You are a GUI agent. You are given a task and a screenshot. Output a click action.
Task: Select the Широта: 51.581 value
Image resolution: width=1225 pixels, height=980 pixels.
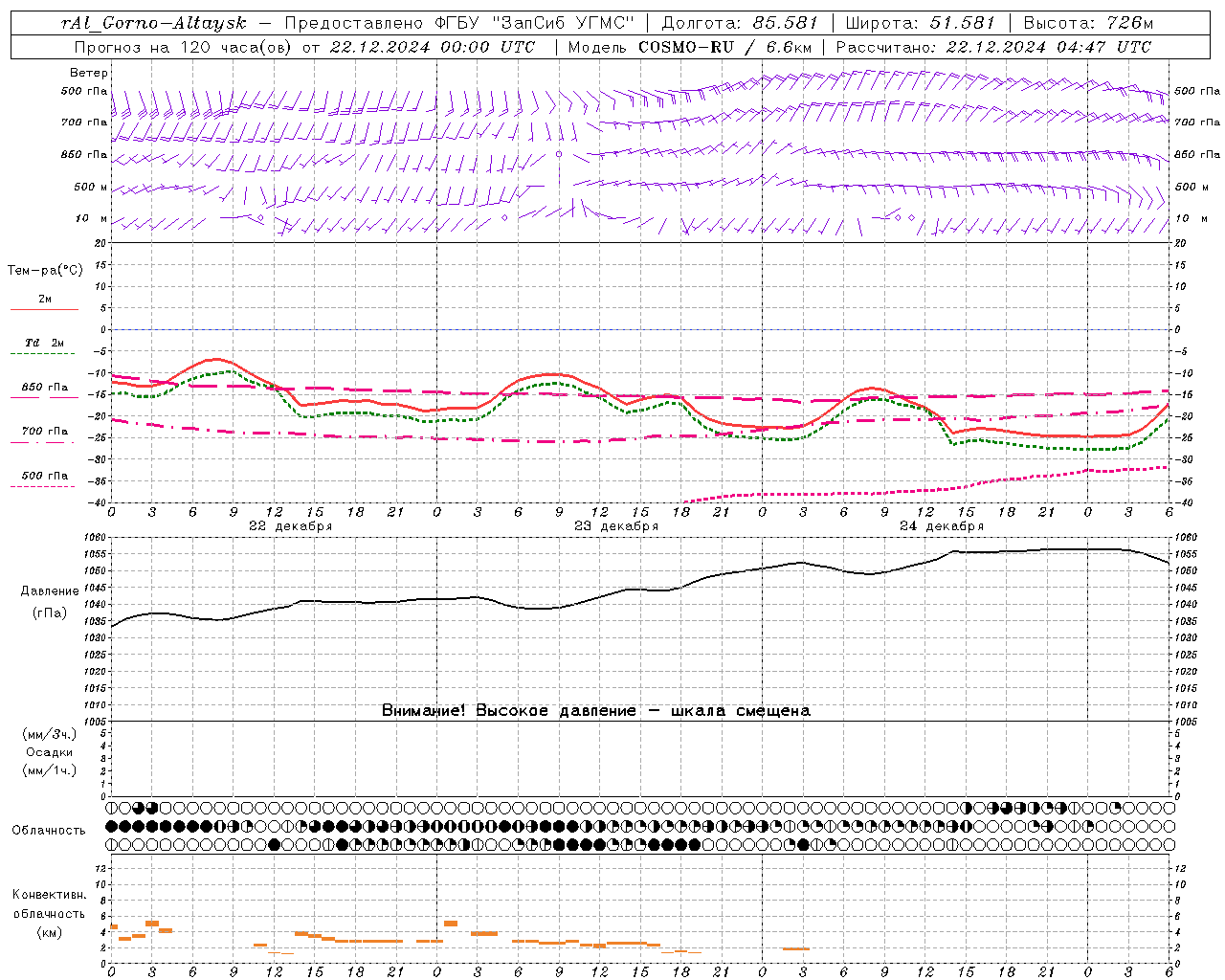920,23
